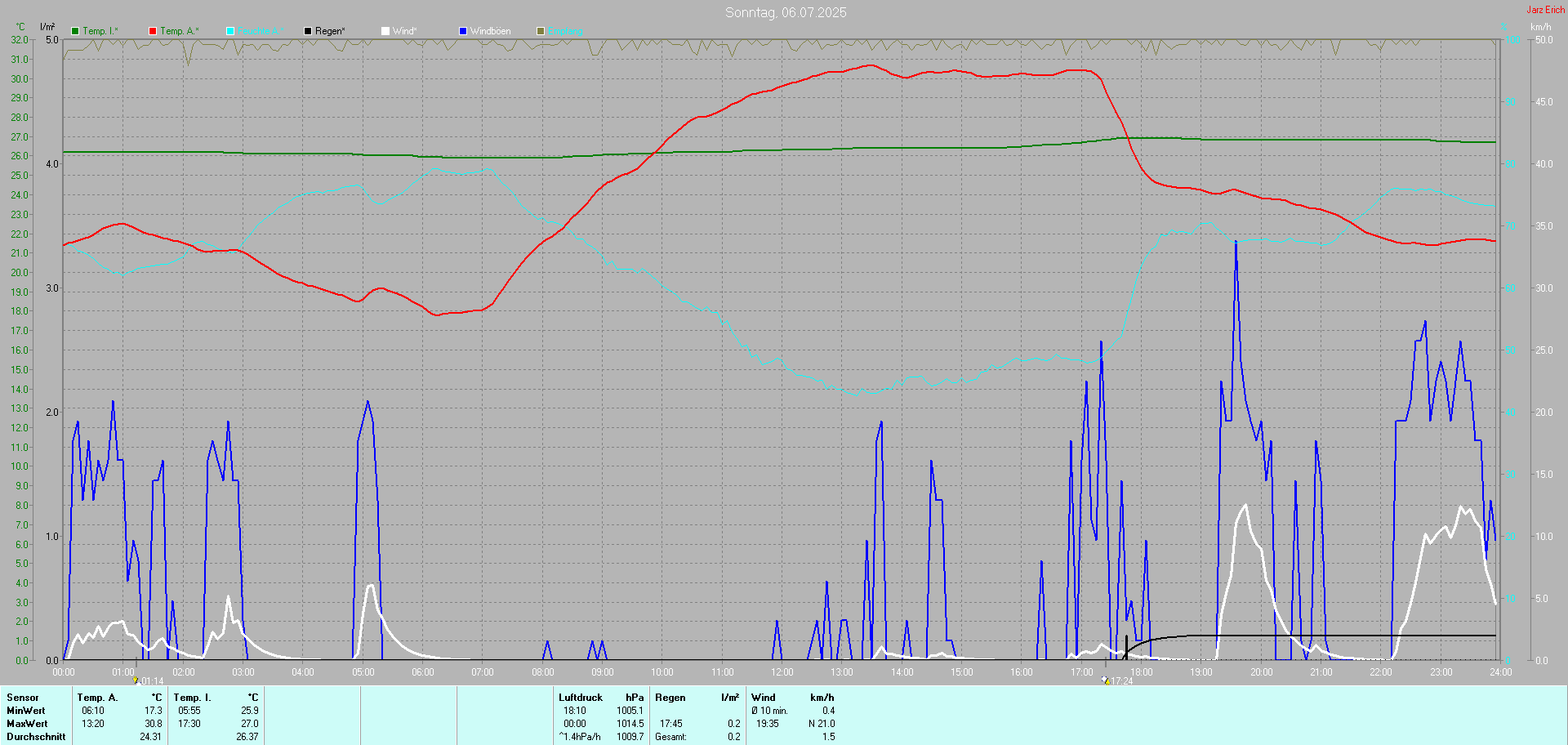This screenshot has width=1568, height=745.
Task: Click the 01:14 marker icon on time axis
Action: coord(136,680)
